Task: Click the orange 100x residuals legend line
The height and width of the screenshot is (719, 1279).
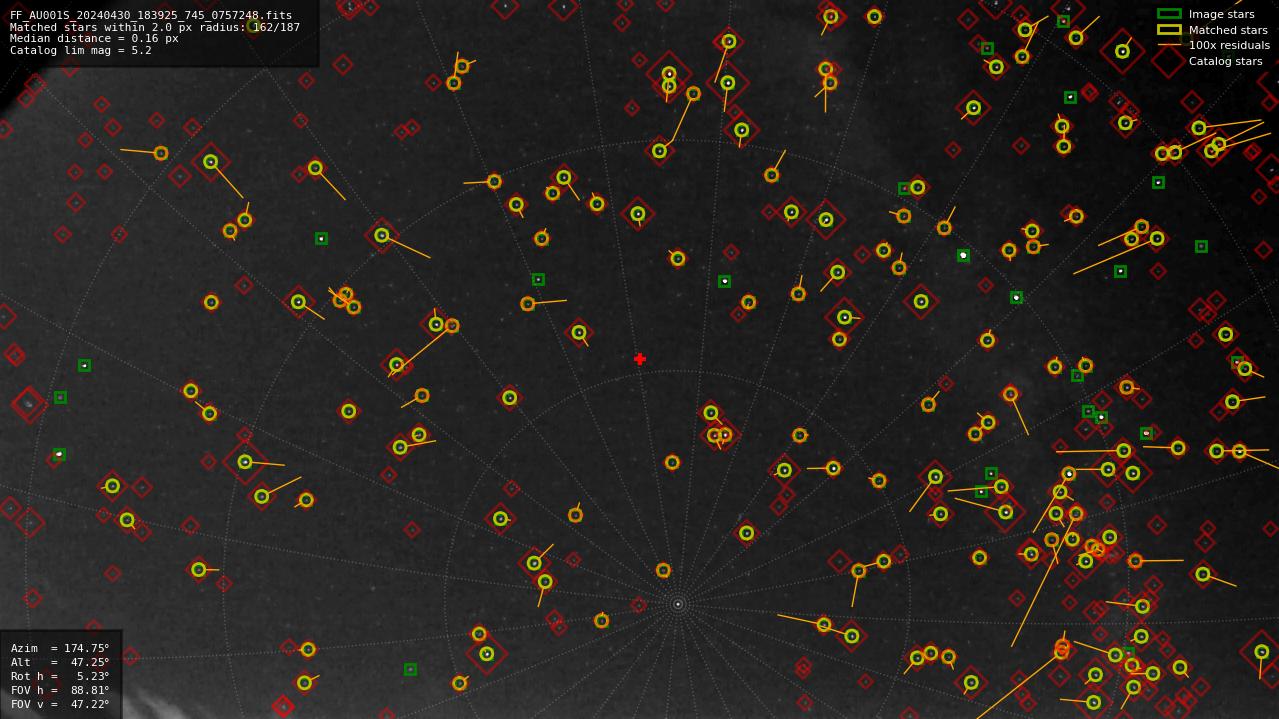Action: pyautogui.click(x=1169, y=45)
